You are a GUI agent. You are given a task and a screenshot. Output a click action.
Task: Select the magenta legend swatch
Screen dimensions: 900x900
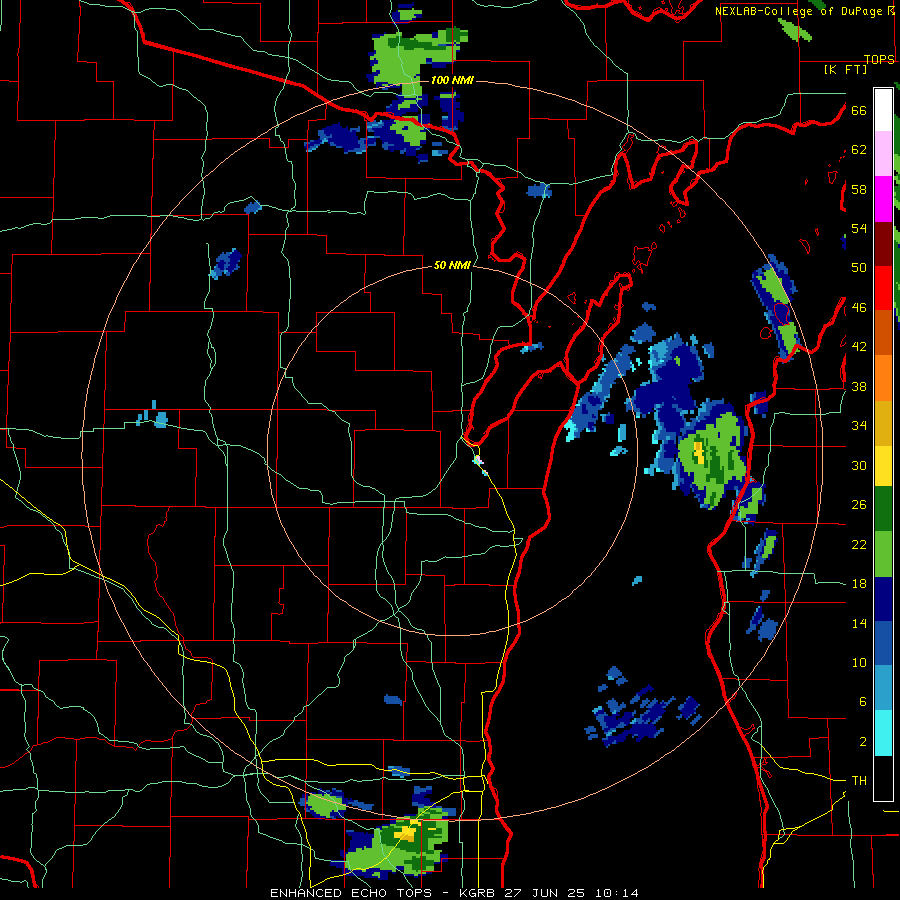click(883, 199)
